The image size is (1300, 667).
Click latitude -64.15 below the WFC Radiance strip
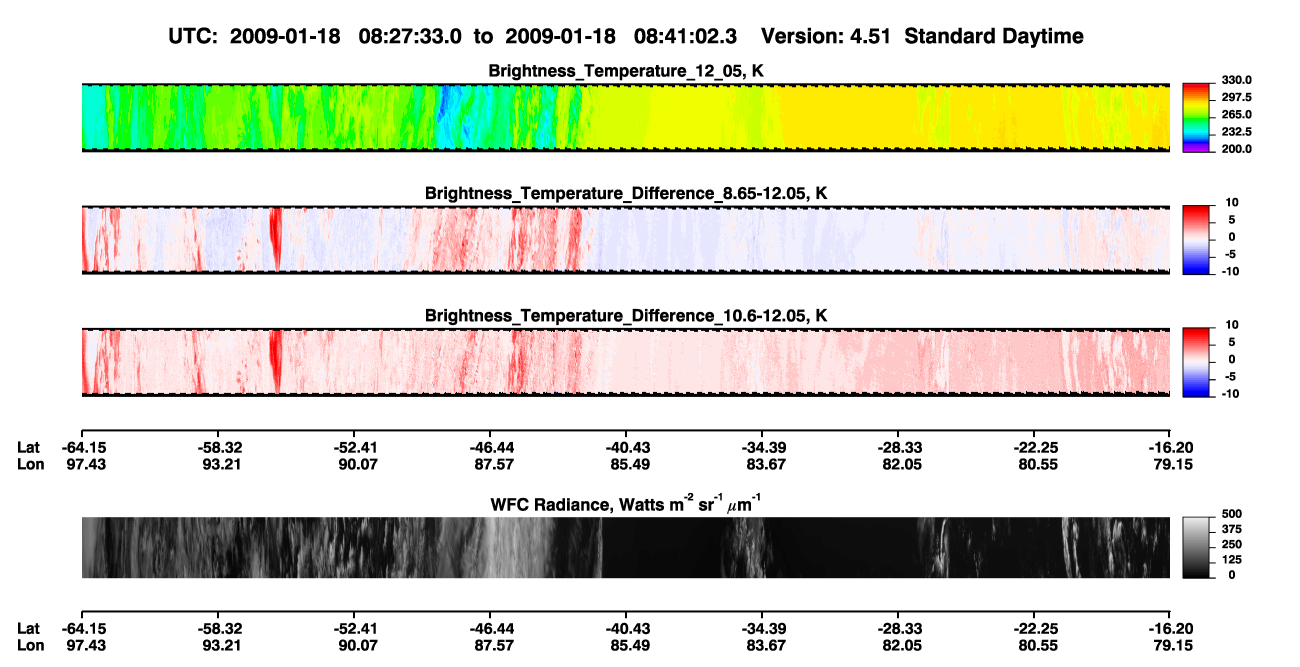coord(83,628)
